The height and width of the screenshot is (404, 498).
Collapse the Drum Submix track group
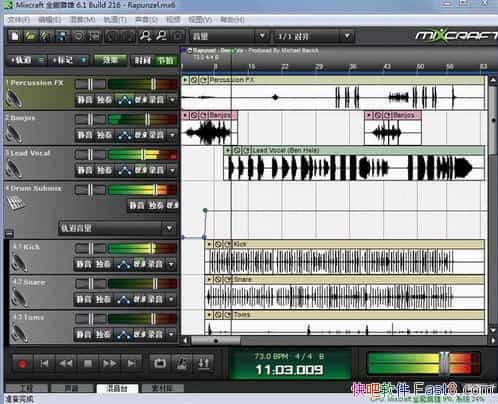[9, 233]
